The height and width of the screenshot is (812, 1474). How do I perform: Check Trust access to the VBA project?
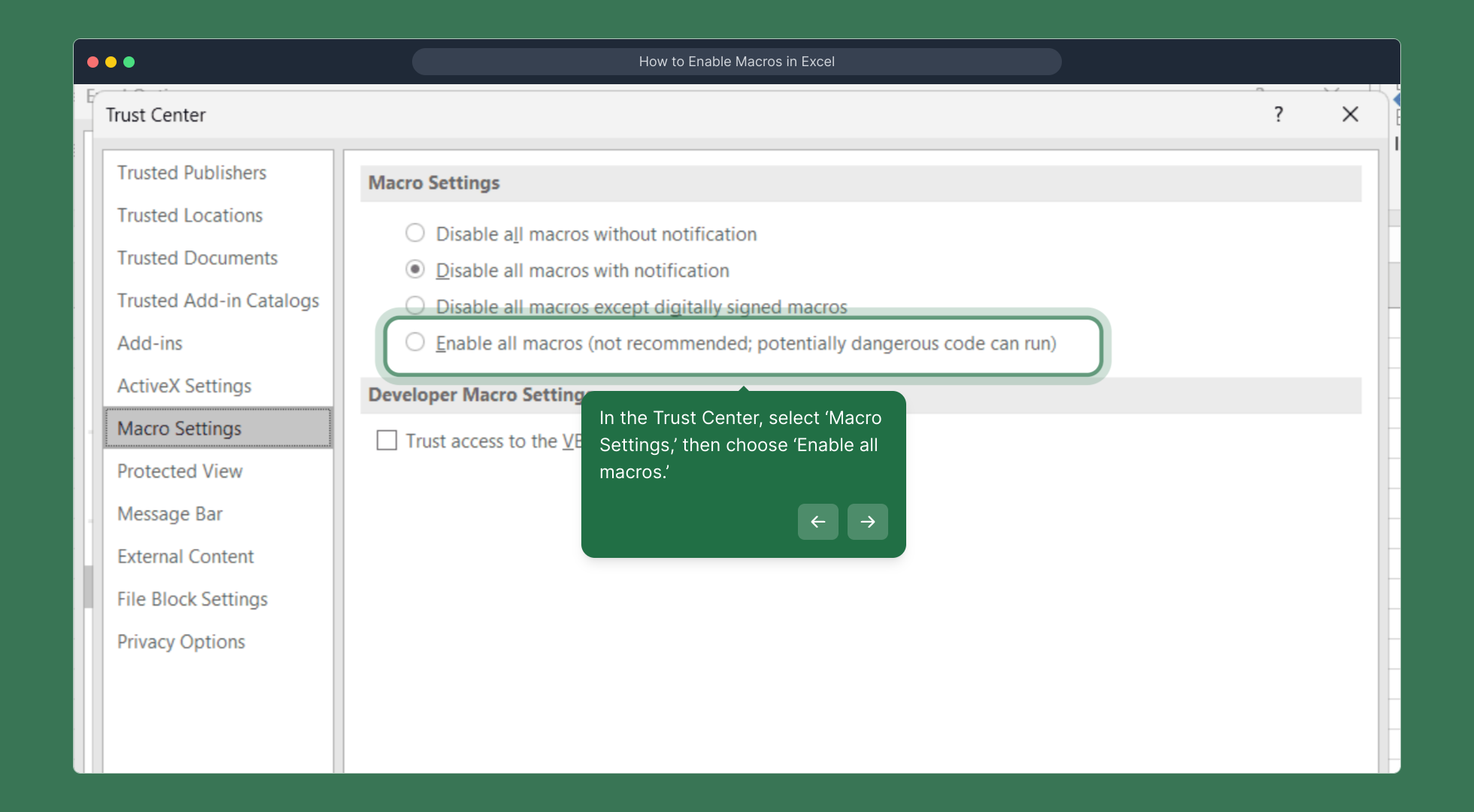pyautogui.click(x=387, y=441)
